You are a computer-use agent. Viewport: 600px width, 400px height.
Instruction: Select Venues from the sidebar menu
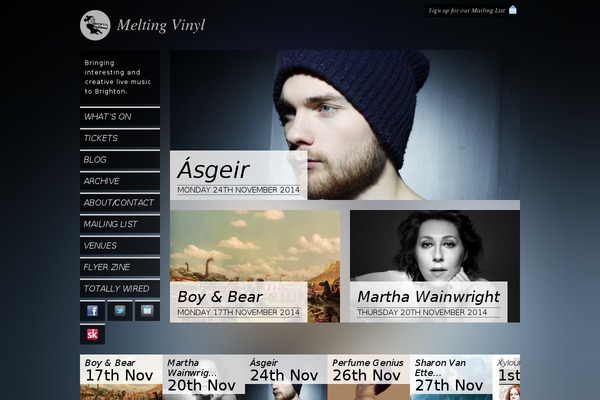[x=120, y=245]
